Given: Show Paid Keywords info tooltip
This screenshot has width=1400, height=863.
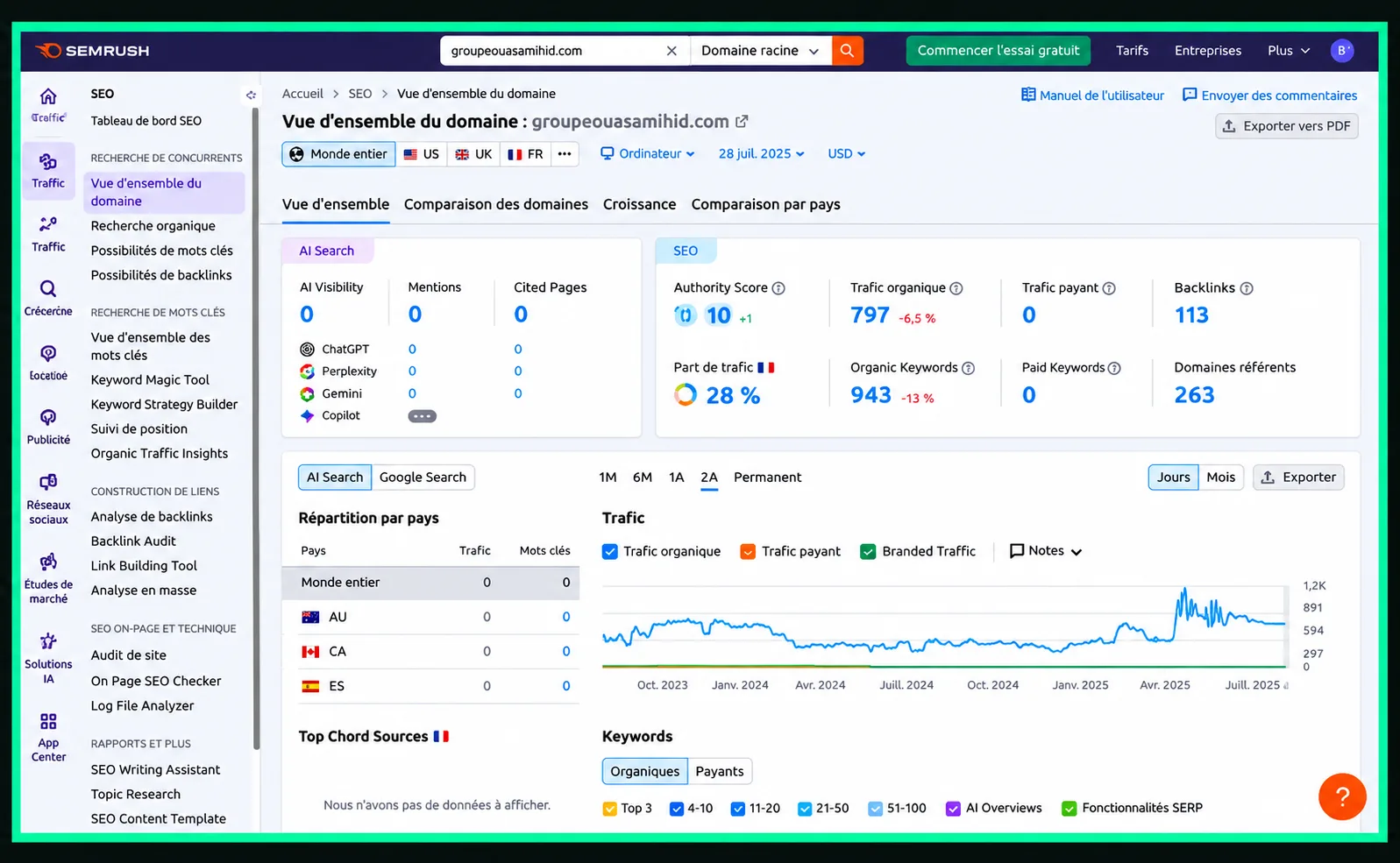Looking at the screenshot, I should click(1114, 368).
